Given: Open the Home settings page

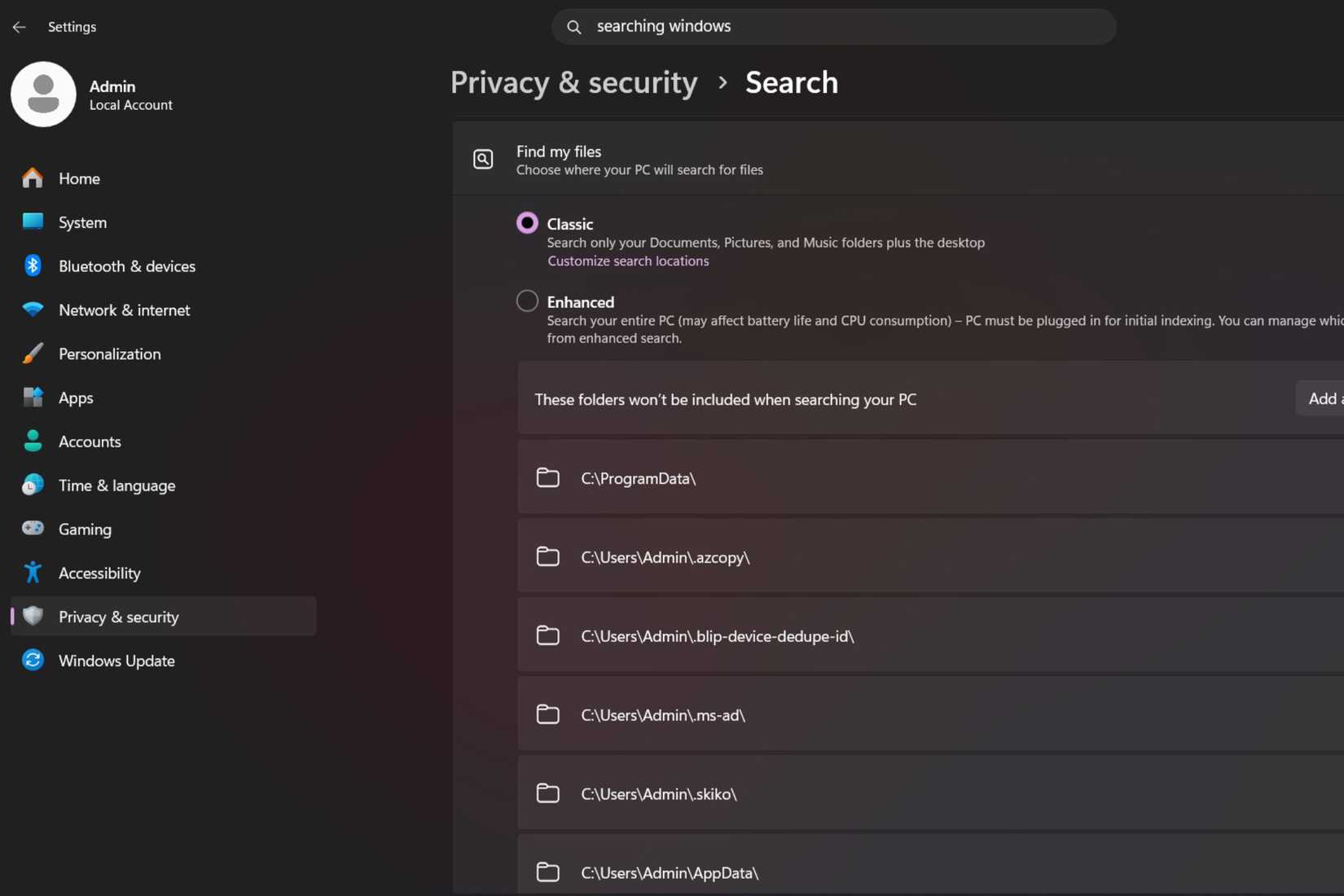Looking at the screenshot, I should (163, 178).
